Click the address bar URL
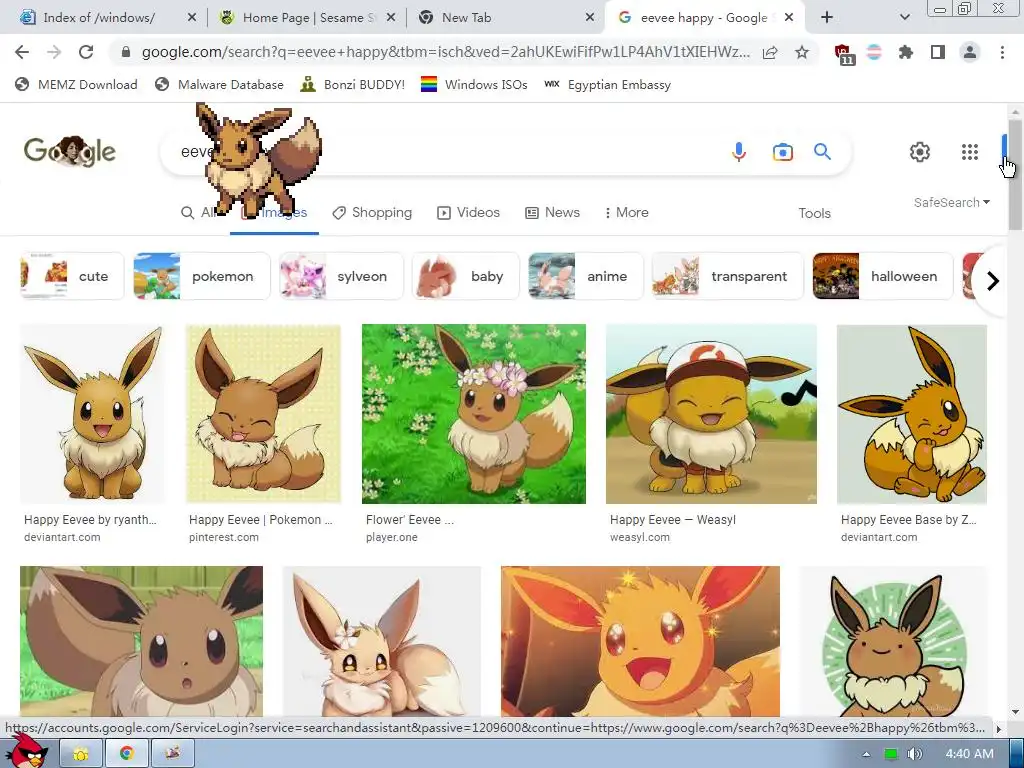 coord(445,52)
